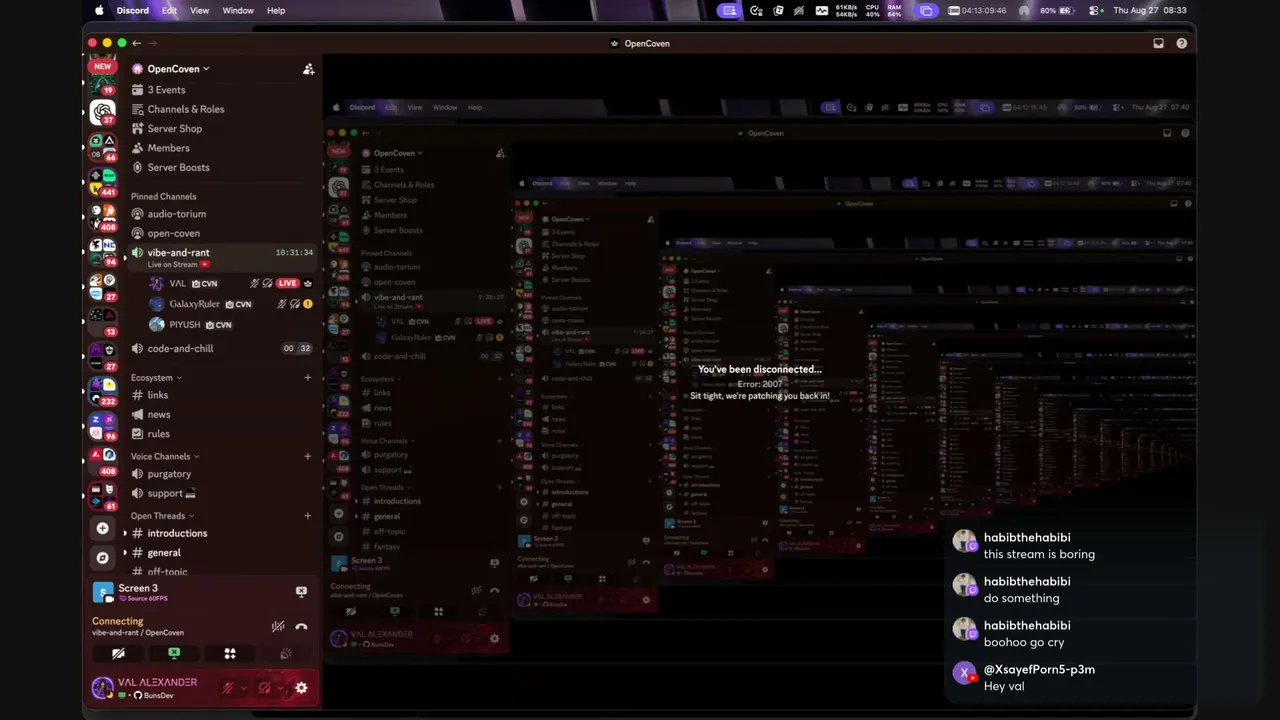Viewport: 1280px width, 720px height.
Task: Open the server folder with 232 badge
Action: tap(102, 392)
